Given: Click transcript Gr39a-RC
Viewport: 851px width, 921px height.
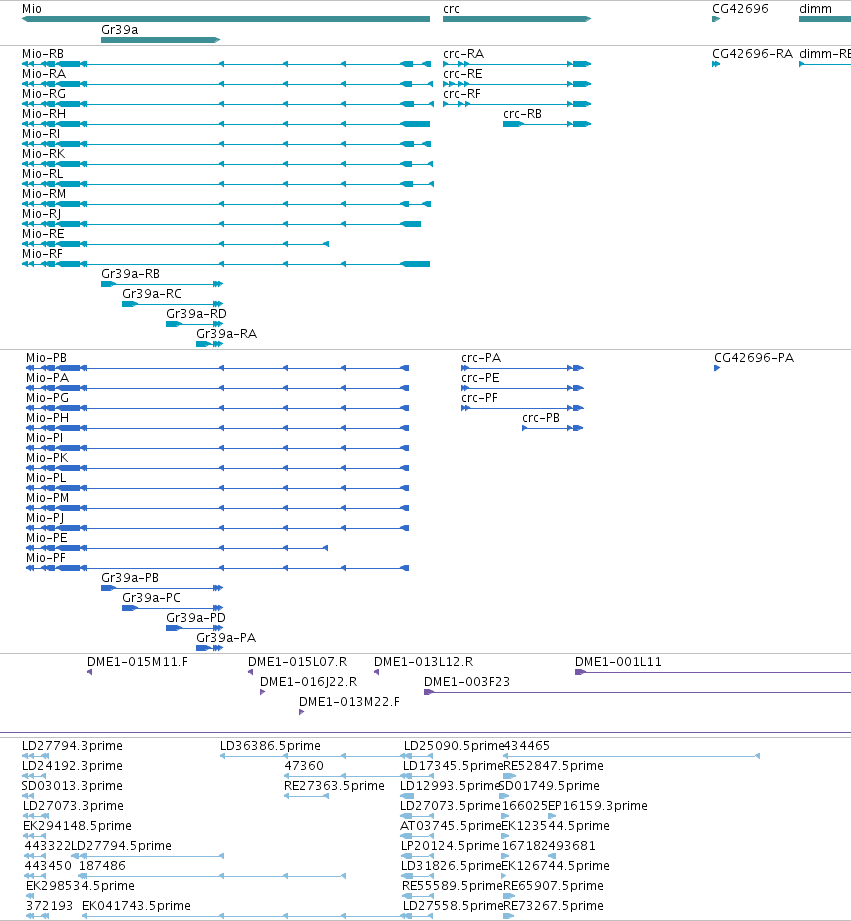Looking at the screenshot, I should pos(152,294).
